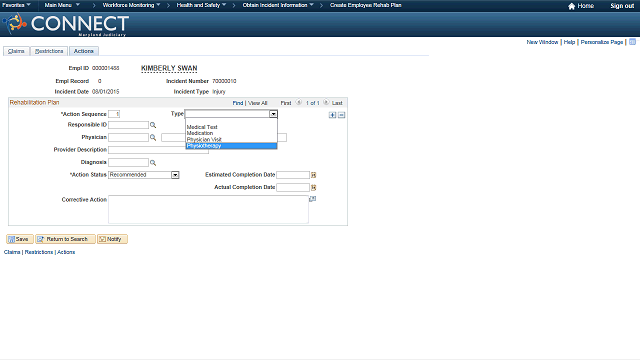Open the Physician lookup magnifier
This screenshot has height=360, width=640.
(x=153, y=138)
